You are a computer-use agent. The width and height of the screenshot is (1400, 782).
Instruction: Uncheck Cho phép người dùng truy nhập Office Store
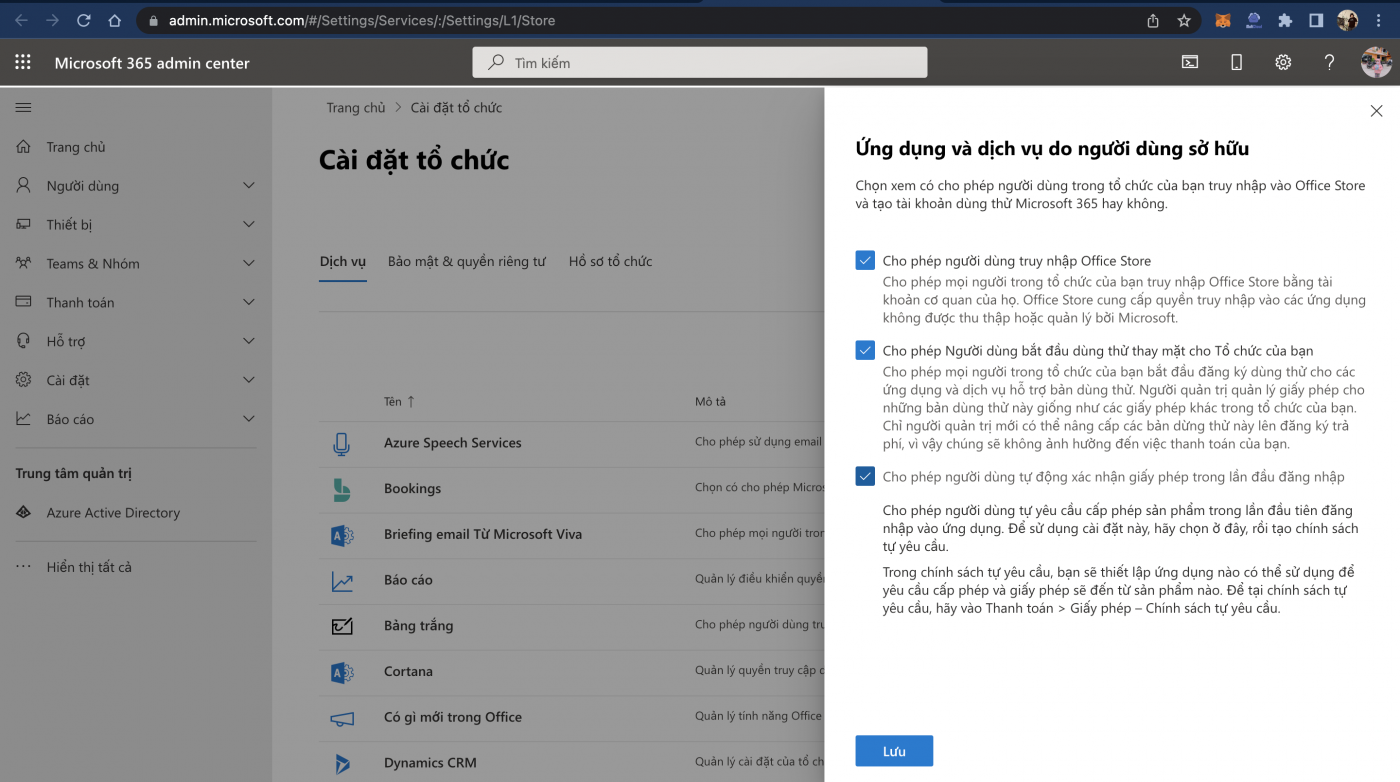(x=865, y=260)
